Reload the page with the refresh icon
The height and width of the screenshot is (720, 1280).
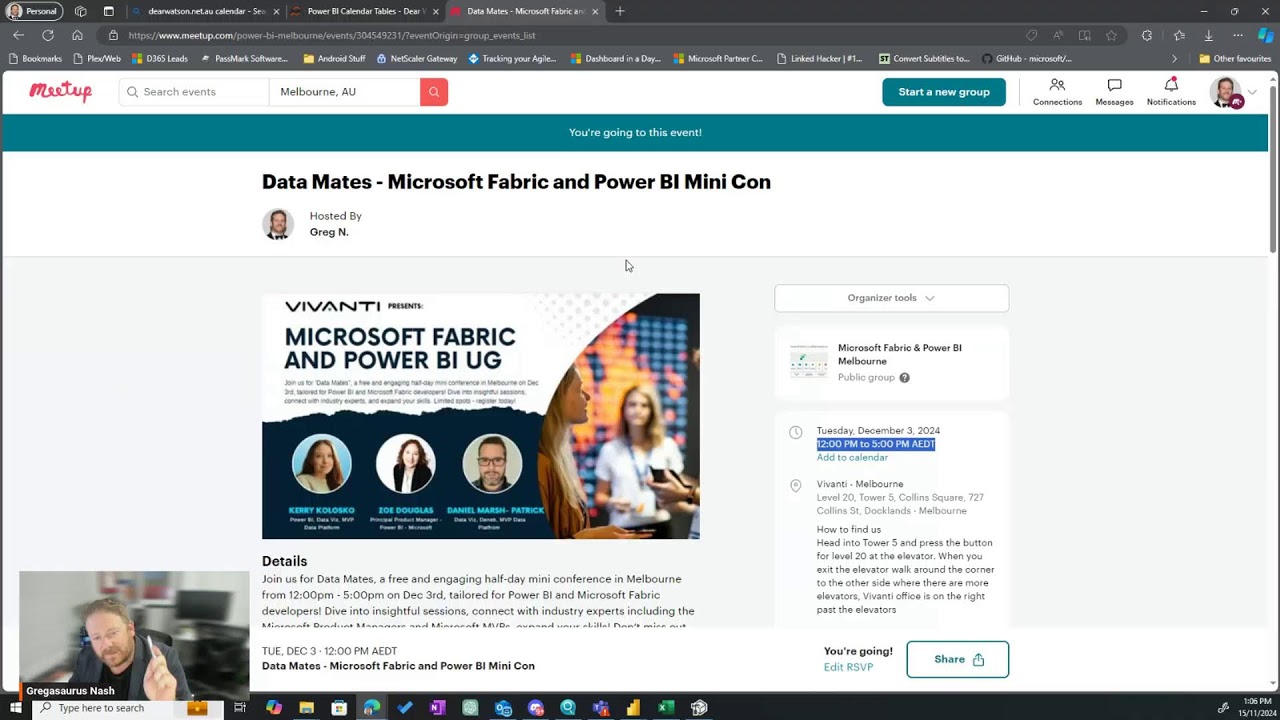click(x=47, y=35)
